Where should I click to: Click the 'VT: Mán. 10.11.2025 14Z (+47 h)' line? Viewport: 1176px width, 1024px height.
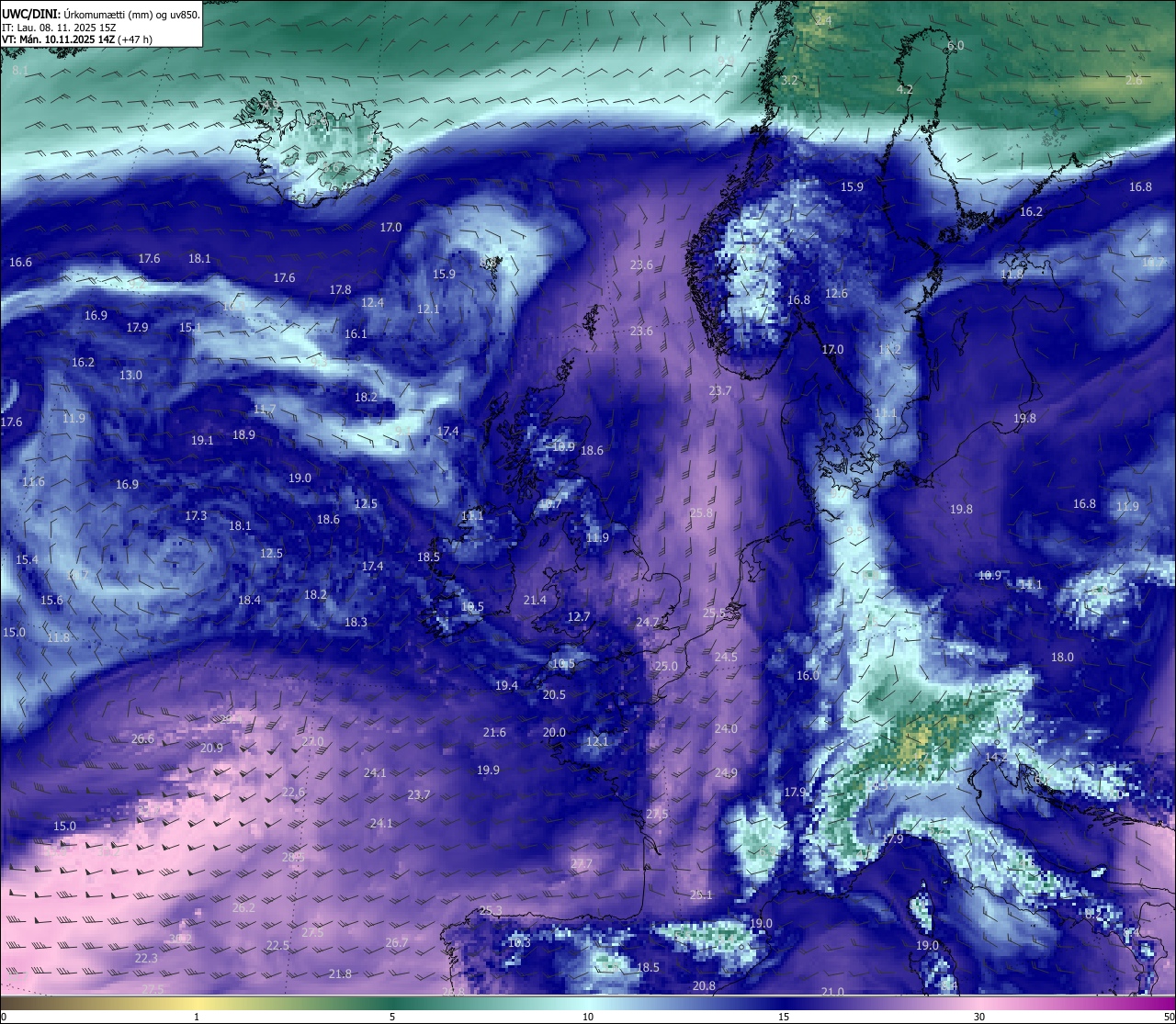77,39
